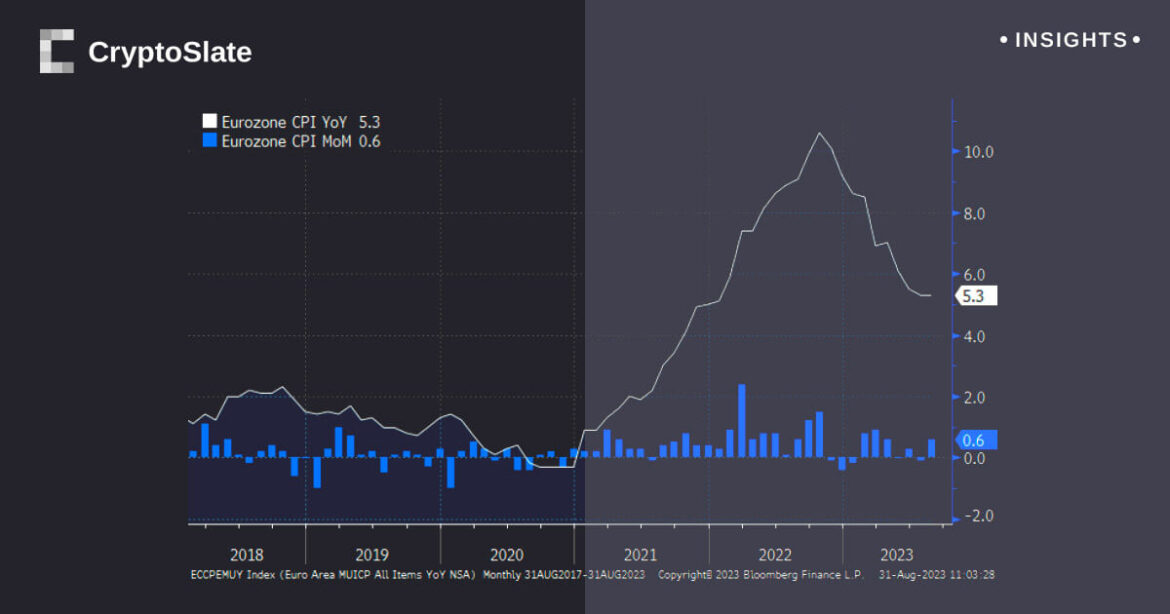Image resolution: width=1170 pixels, height=614 pixels.
Task: Open the INSIGHTS label
Action: (x=1070, y=40)
